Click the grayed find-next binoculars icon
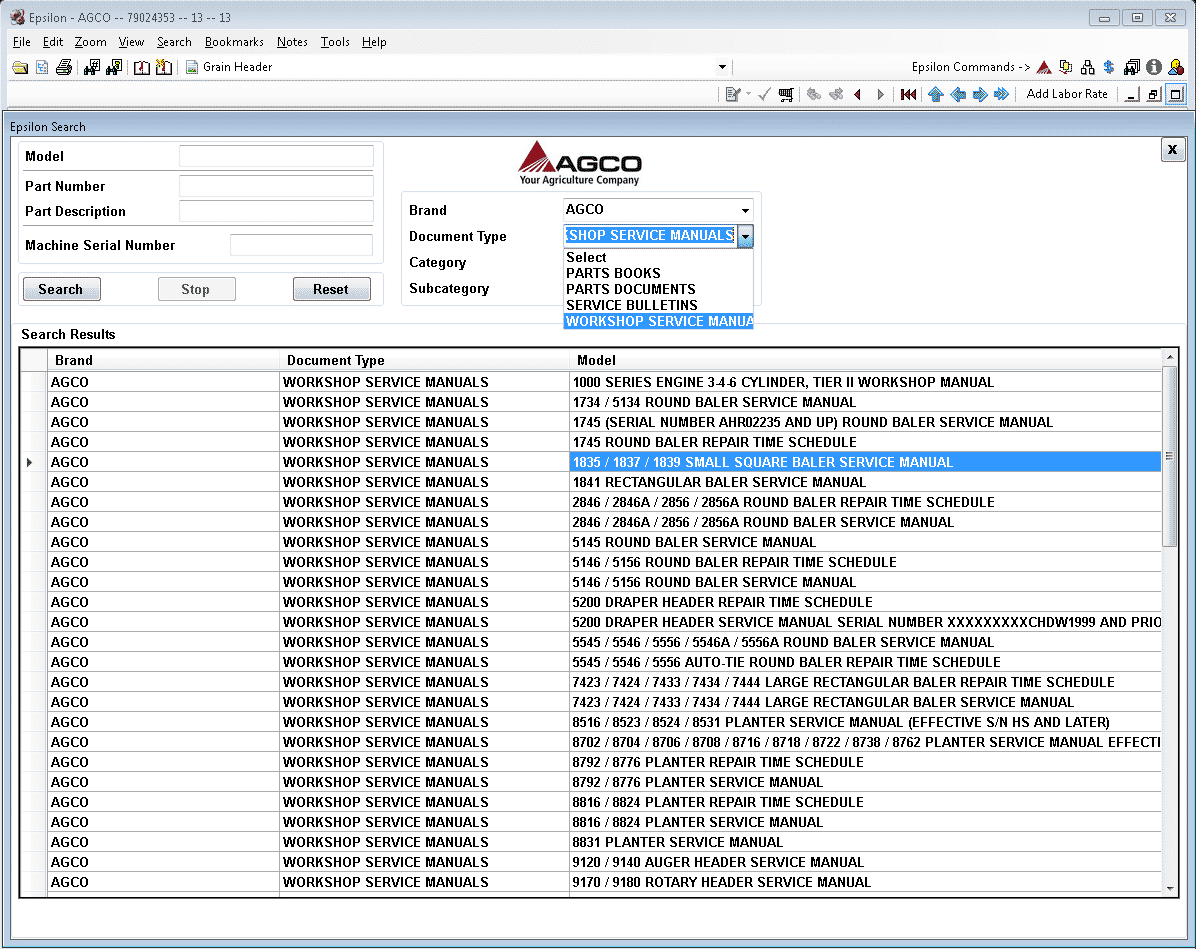The height and width of the screenshot is (949, 1196). pyautogui.click(x=836, y=95)
